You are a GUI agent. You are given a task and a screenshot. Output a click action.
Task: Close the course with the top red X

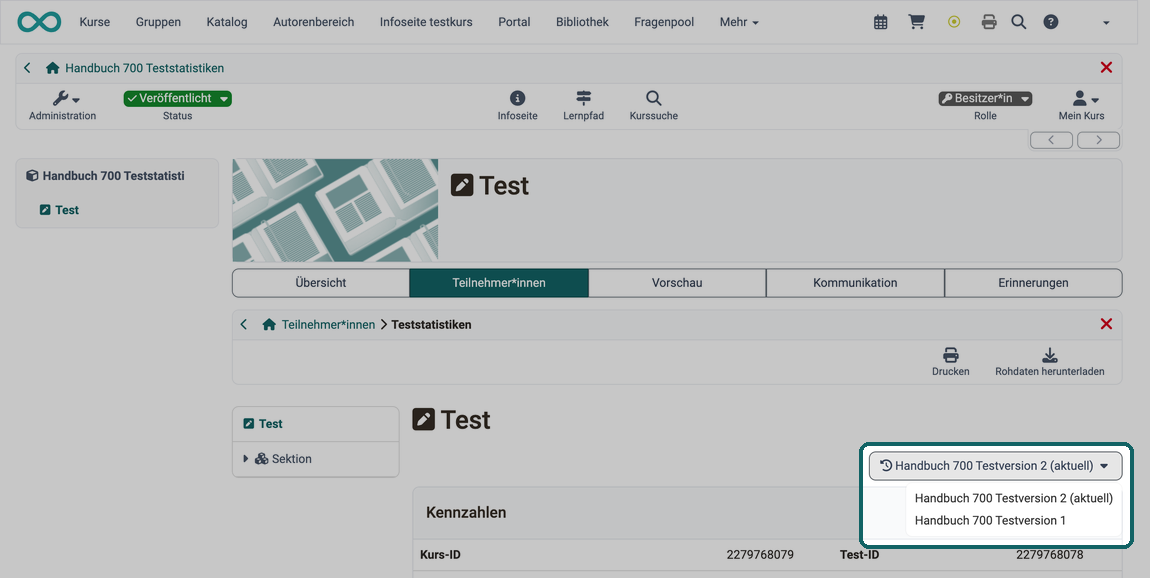tap(1106, 67)
